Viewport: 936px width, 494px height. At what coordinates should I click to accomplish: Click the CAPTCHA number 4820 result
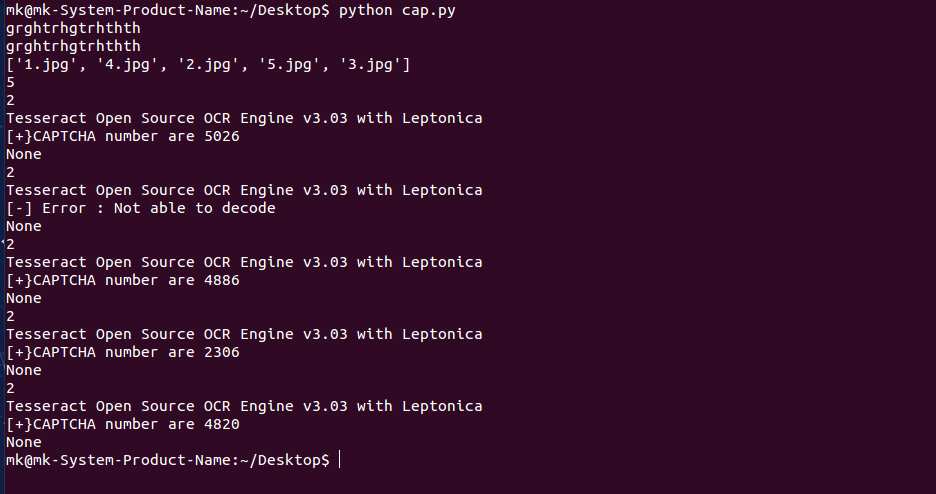click(x=221, y=425)
